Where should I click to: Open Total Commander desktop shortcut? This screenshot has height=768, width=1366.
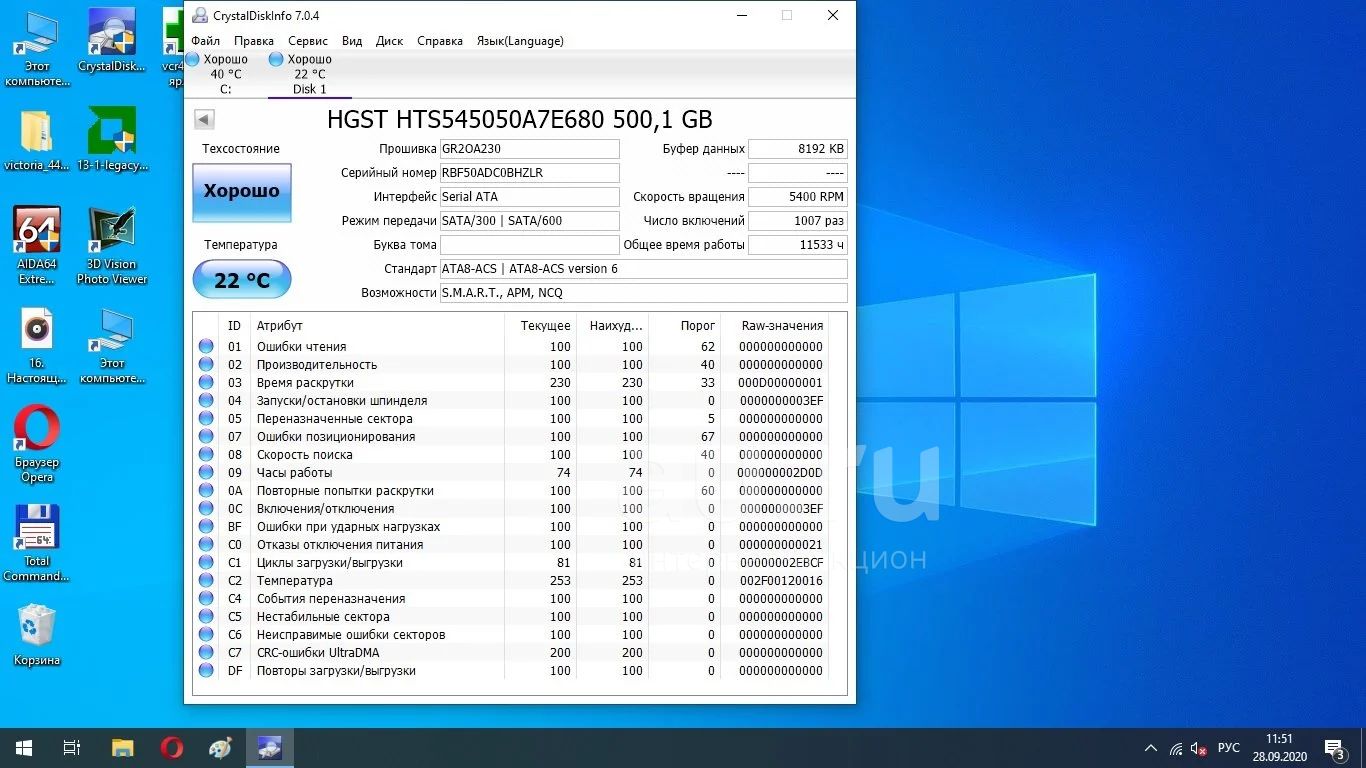coord(37,543)
